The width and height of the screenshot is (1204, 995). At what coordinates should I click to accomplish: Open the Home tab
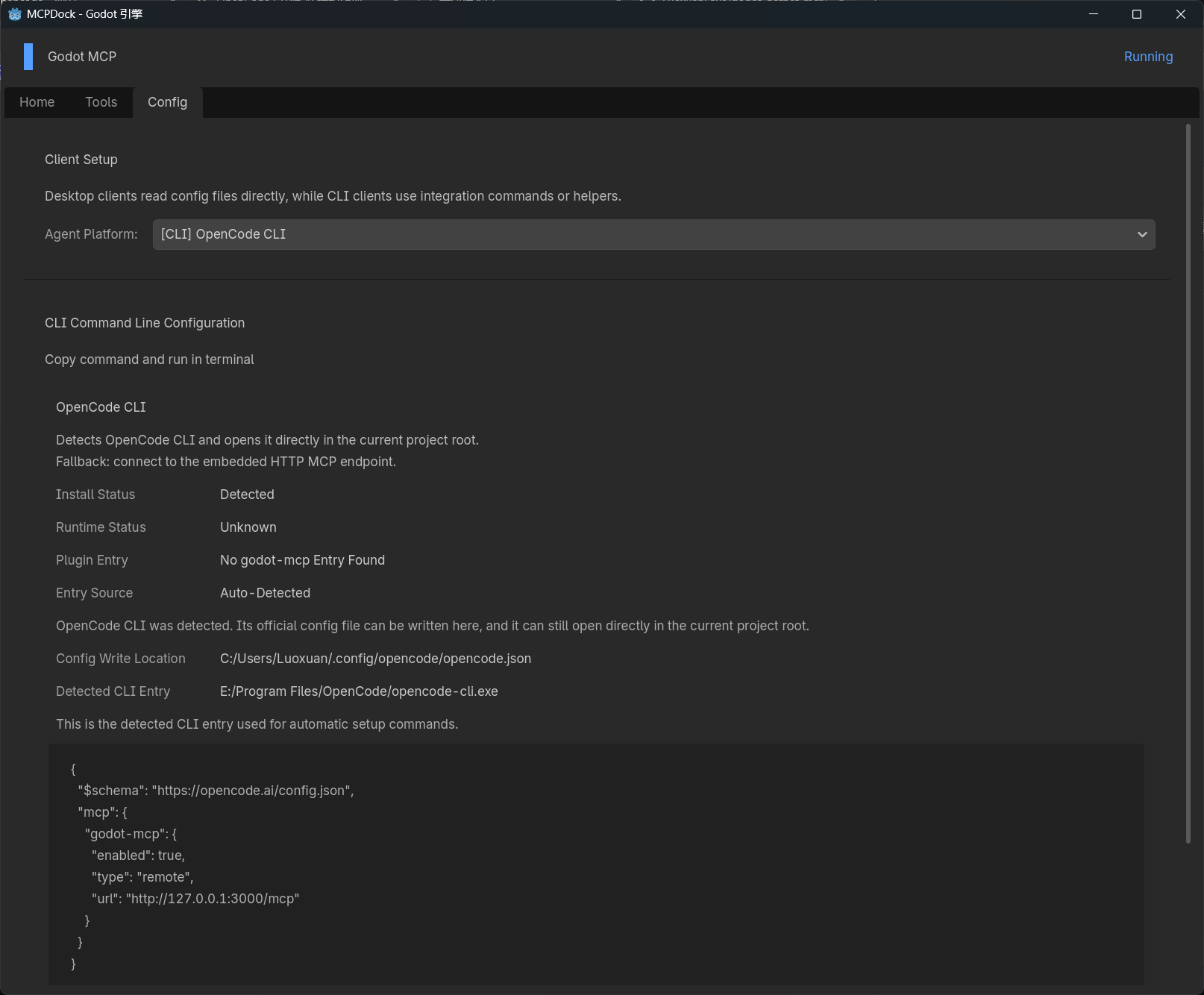click(37, 102)
